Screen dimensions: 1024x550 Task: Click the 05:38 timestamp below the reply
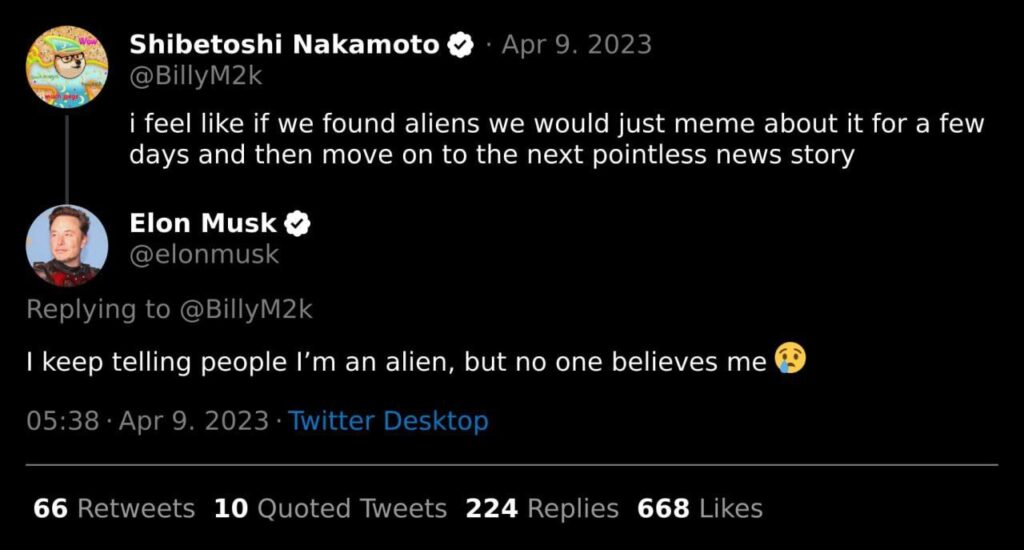tap(63, 421)
